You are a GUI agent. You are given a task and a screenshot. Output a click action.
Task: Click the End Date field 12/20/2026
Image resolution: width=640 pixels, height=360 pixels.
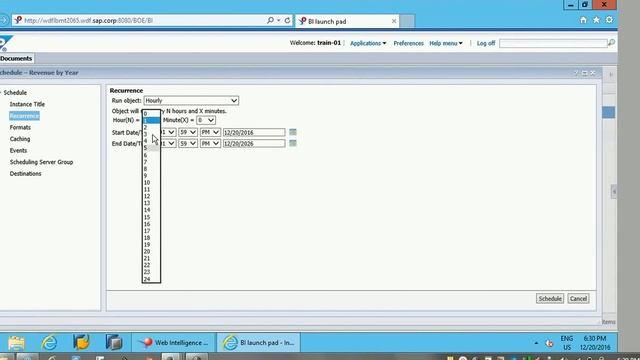(x=254, y=143)
